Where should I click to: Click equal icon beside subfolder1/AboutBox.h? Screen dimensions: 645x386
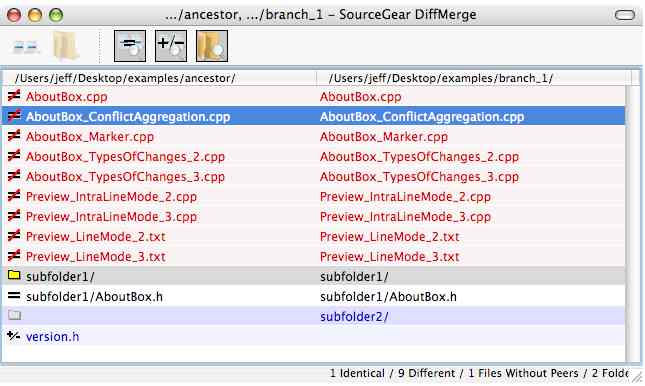[14, 295]
